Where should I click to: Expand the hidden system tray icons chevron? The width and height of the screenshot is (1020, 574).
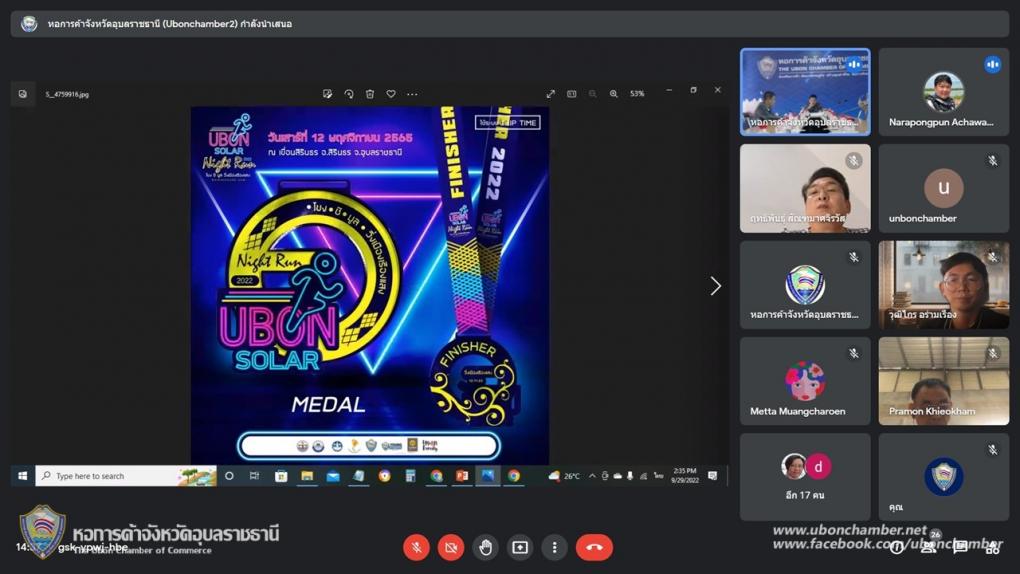592,476
